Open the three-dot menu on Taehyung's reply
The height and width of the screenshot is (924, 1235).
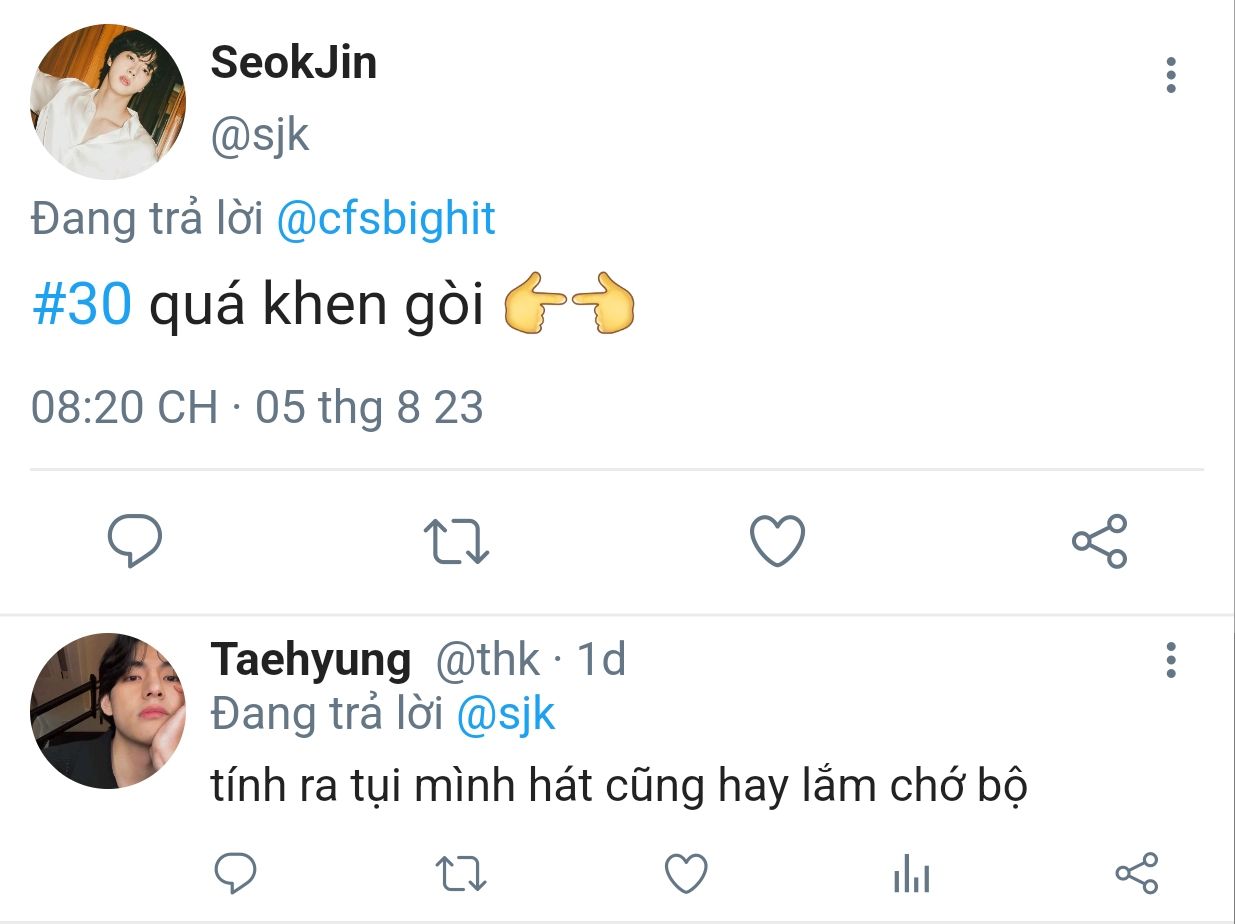click(x=1171, y=661)
